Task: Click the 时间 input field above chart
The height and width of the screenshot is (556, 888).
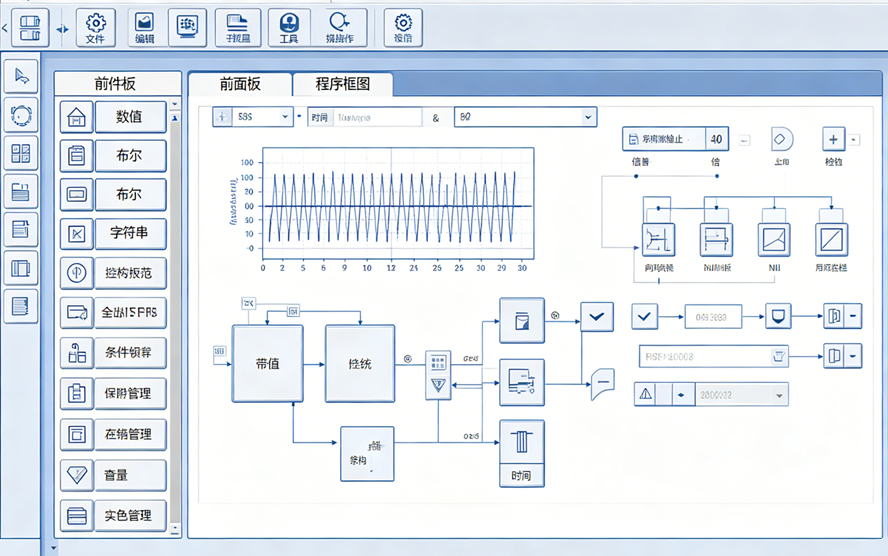Action: pos(378,117)
